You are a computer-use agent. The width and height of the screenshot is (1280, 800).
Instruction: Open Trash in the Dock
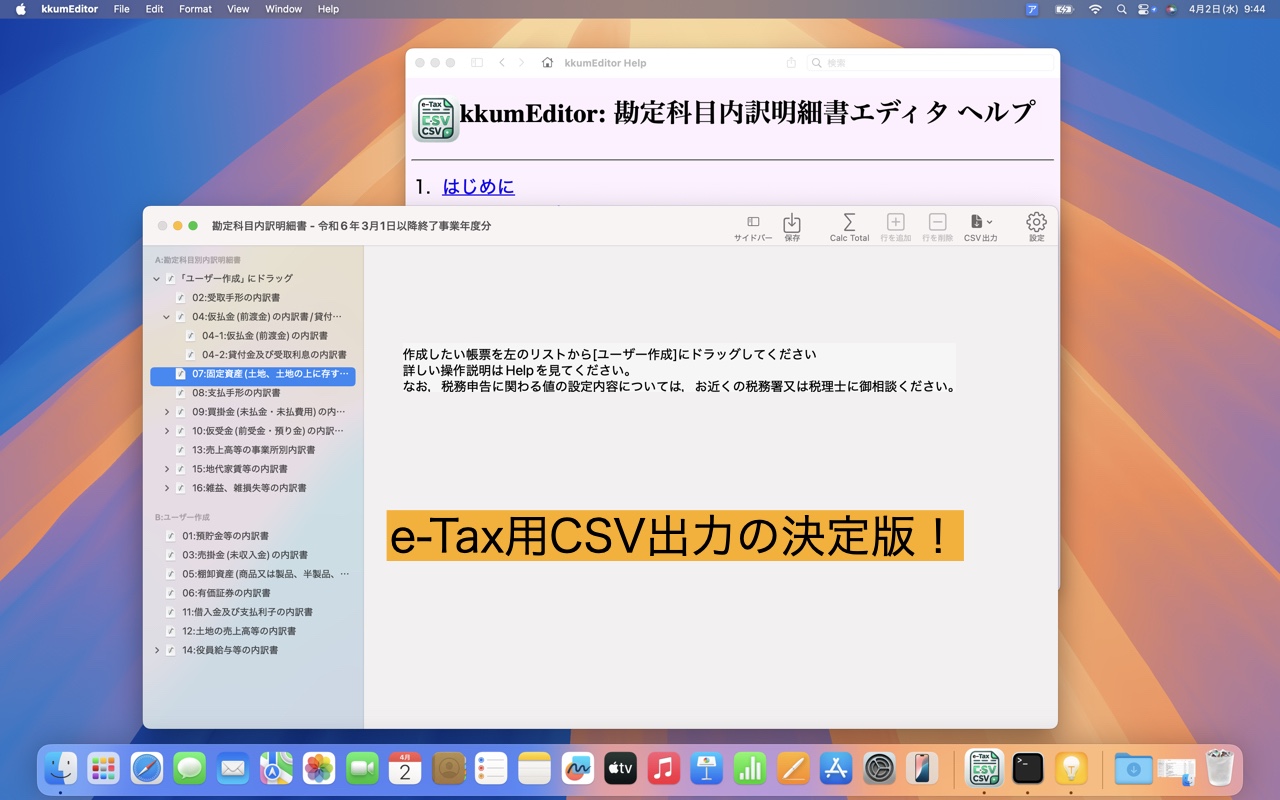tap(1220, 768)
